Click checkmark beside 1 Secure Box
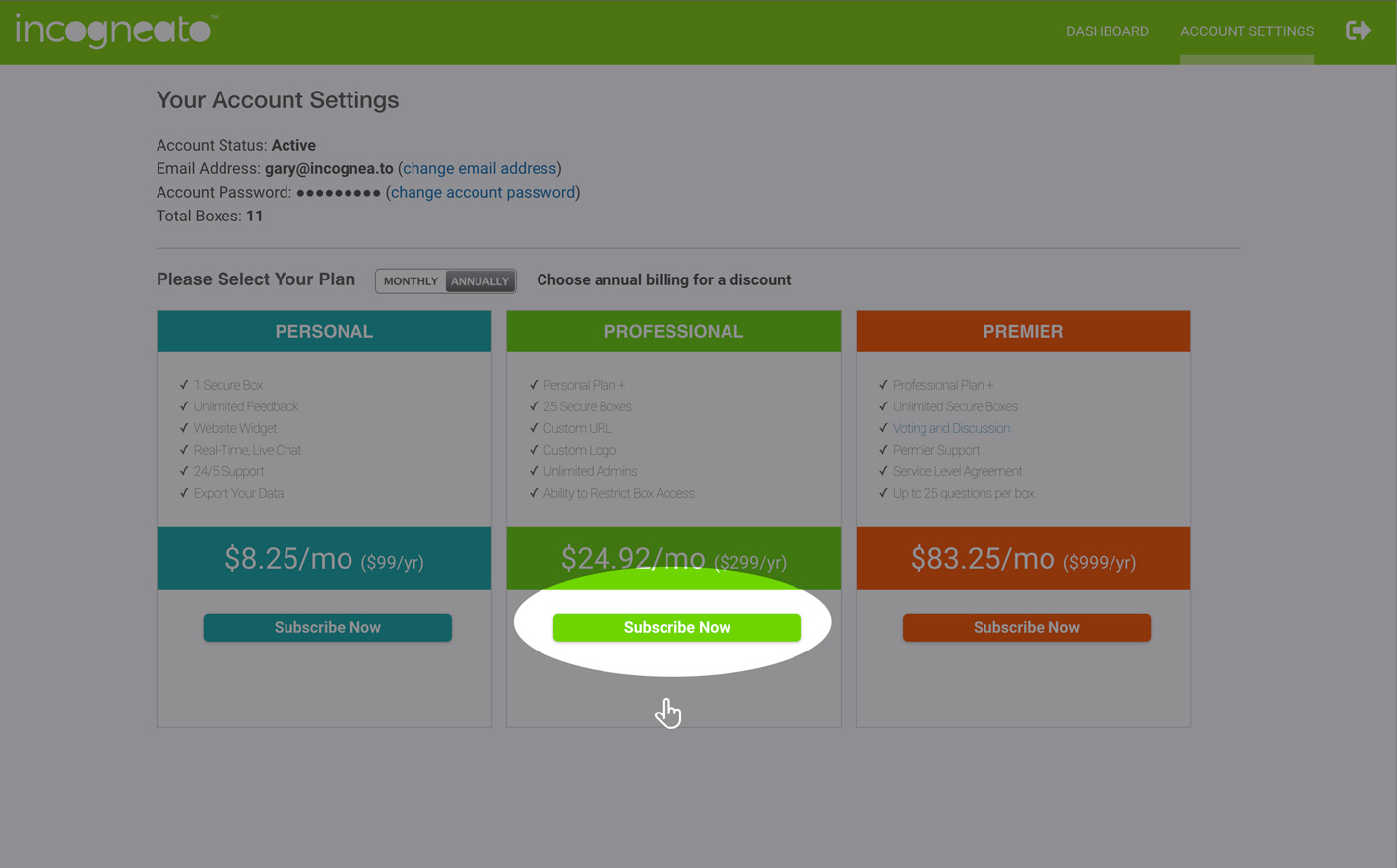Screen dimensions: 1397x868 [x=184, y=385]
